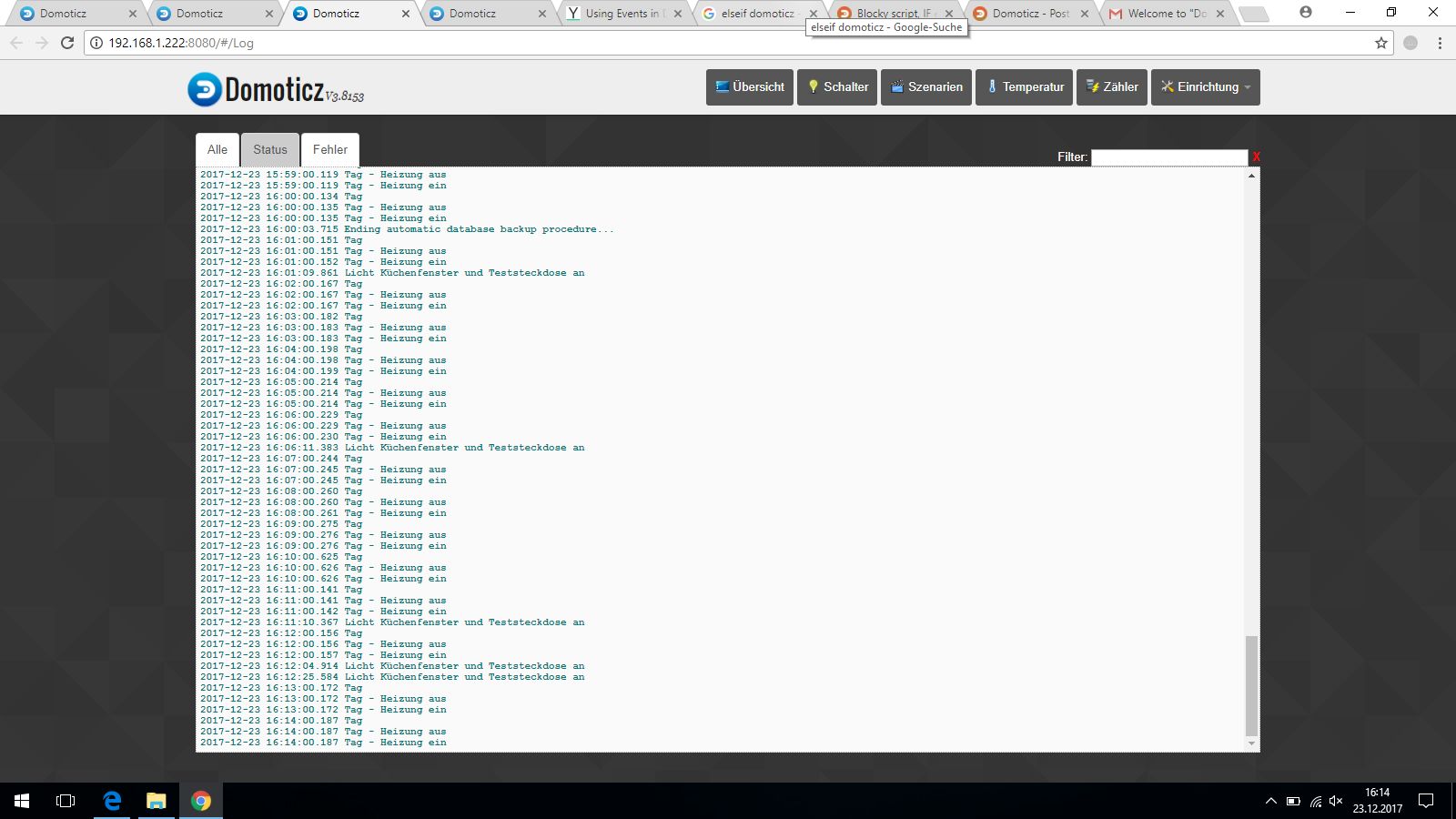
Task: Click the address bar URL
Action: coord(181,43)
